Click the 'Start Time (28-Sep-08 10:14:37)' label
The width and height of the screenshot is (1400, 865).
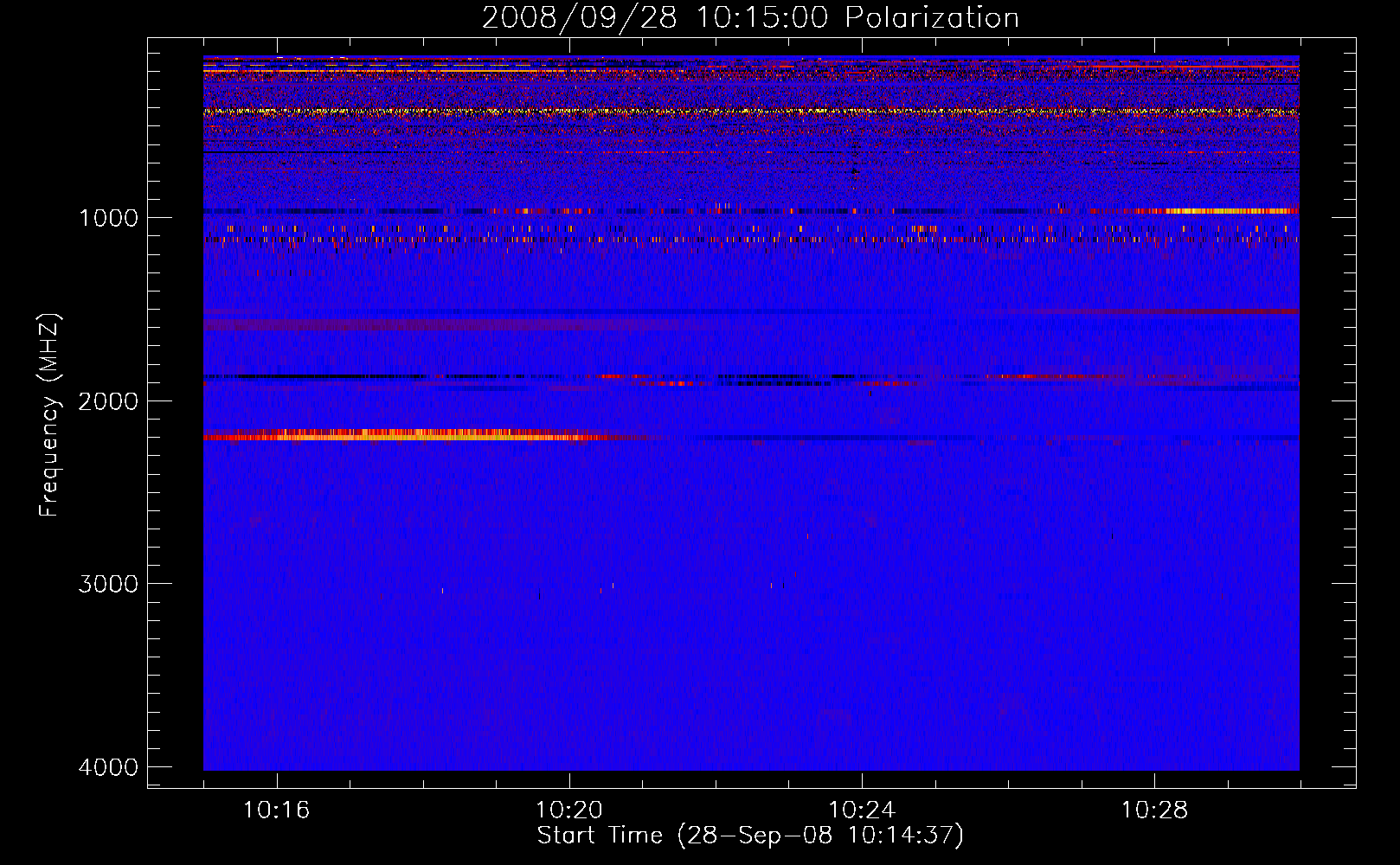[x=750, y=836]
